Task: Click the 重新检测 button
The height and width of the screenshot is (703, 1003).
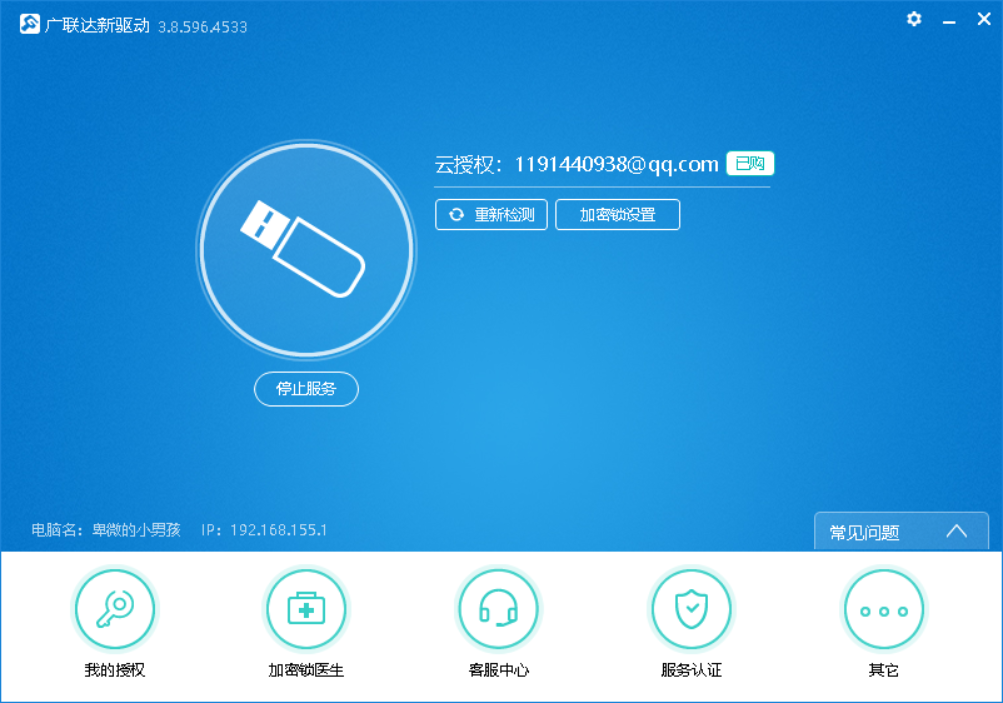Action: point(491,215)
